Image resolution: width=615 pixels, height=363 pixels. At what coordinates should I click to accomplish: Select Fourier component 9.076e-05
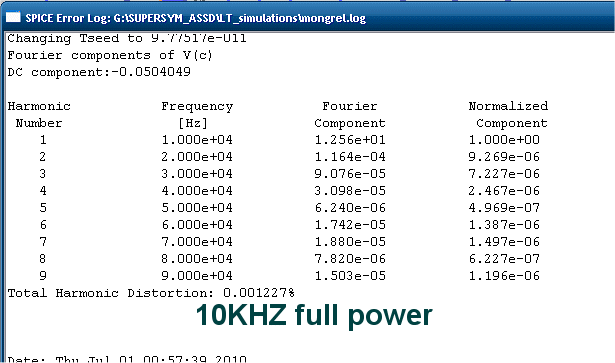click(x=350, y=174)
